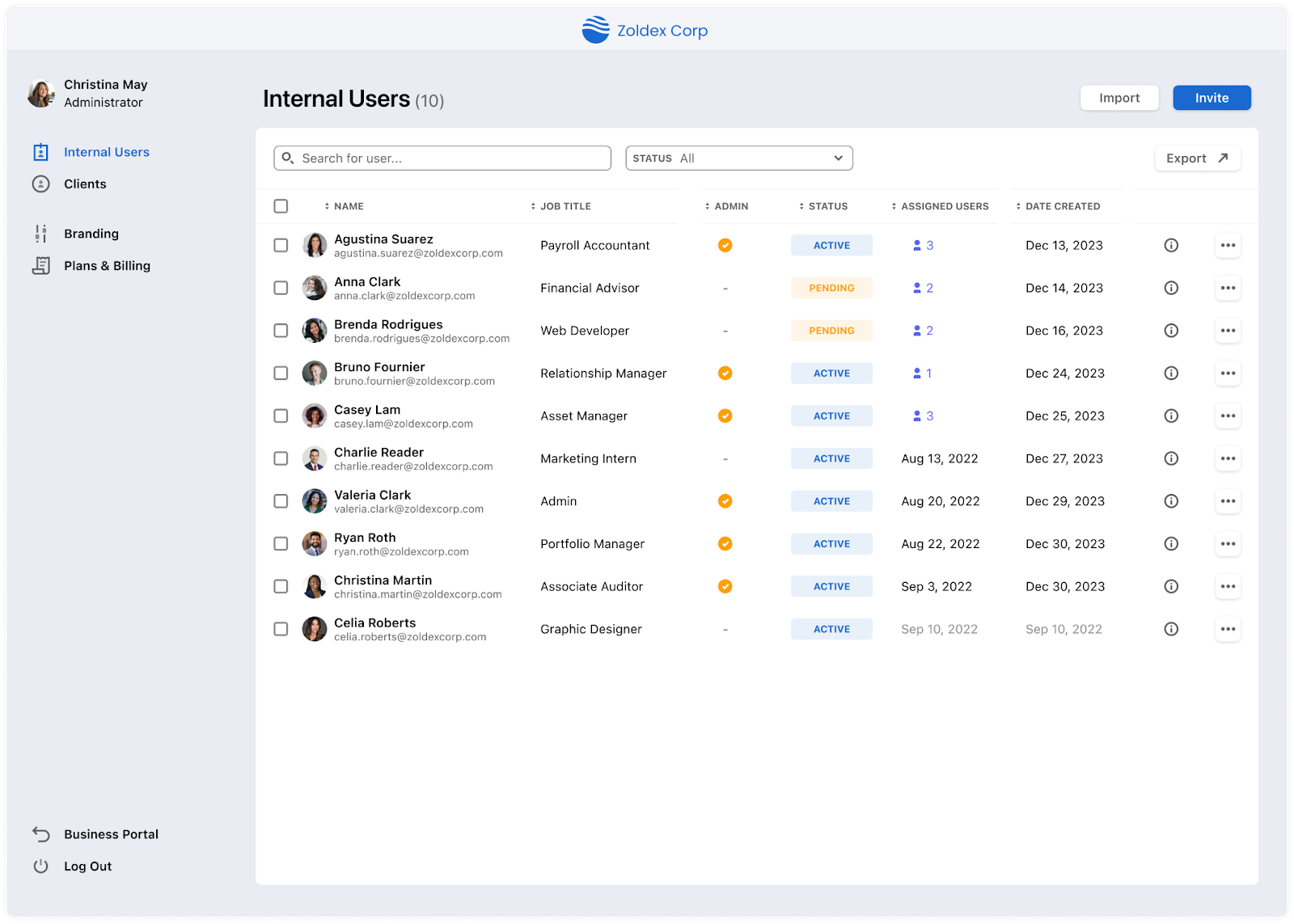
Task: Open the info icon on Agustina Suarez's row
Action: pos(1170,245)
